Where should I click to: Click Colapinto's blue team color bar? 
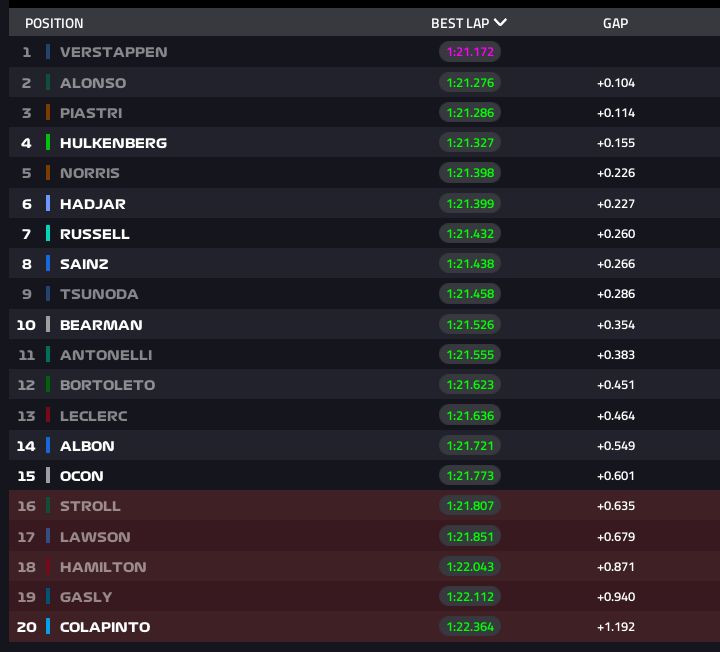pyautogui.click(x=48, y=627)
